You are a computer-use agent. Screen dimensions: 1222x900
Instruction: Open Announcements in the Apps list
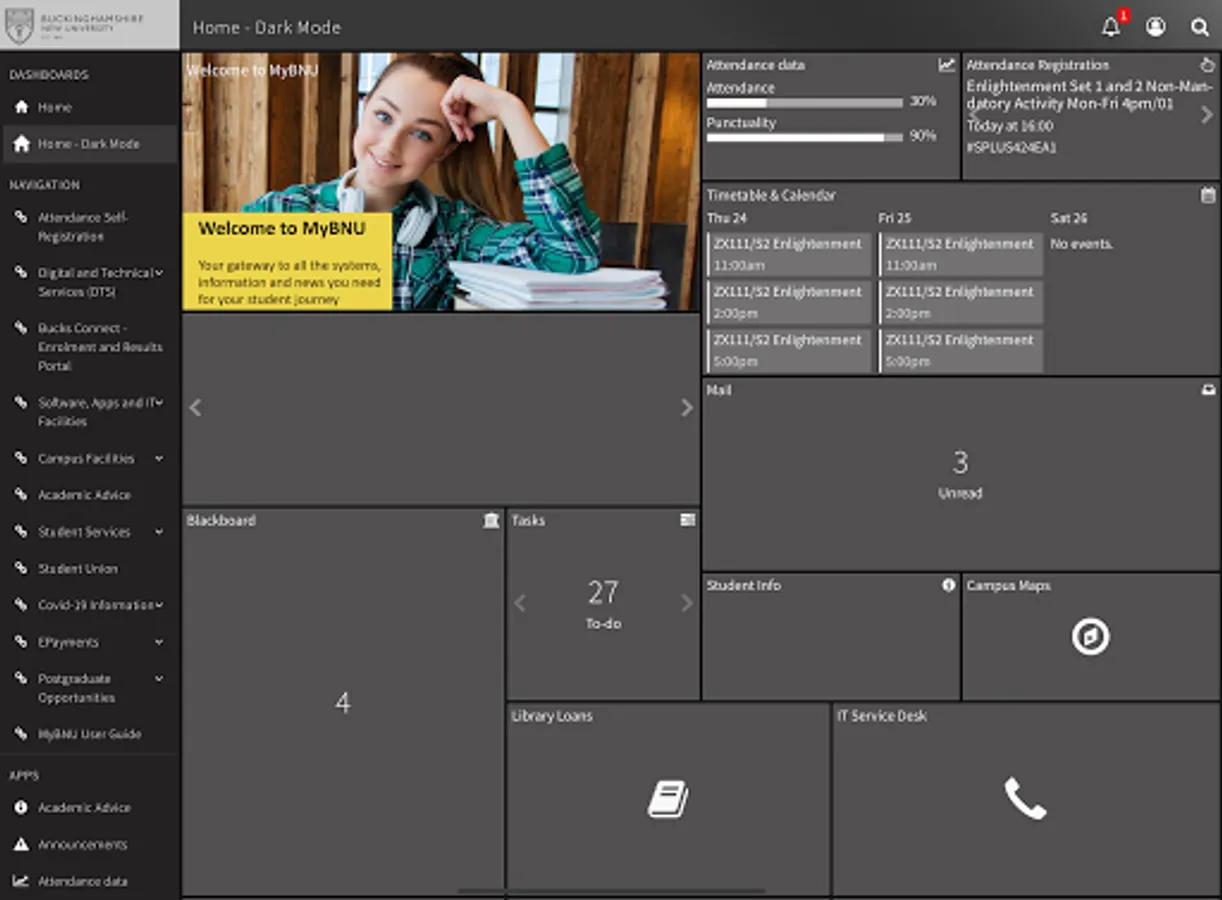83,844
